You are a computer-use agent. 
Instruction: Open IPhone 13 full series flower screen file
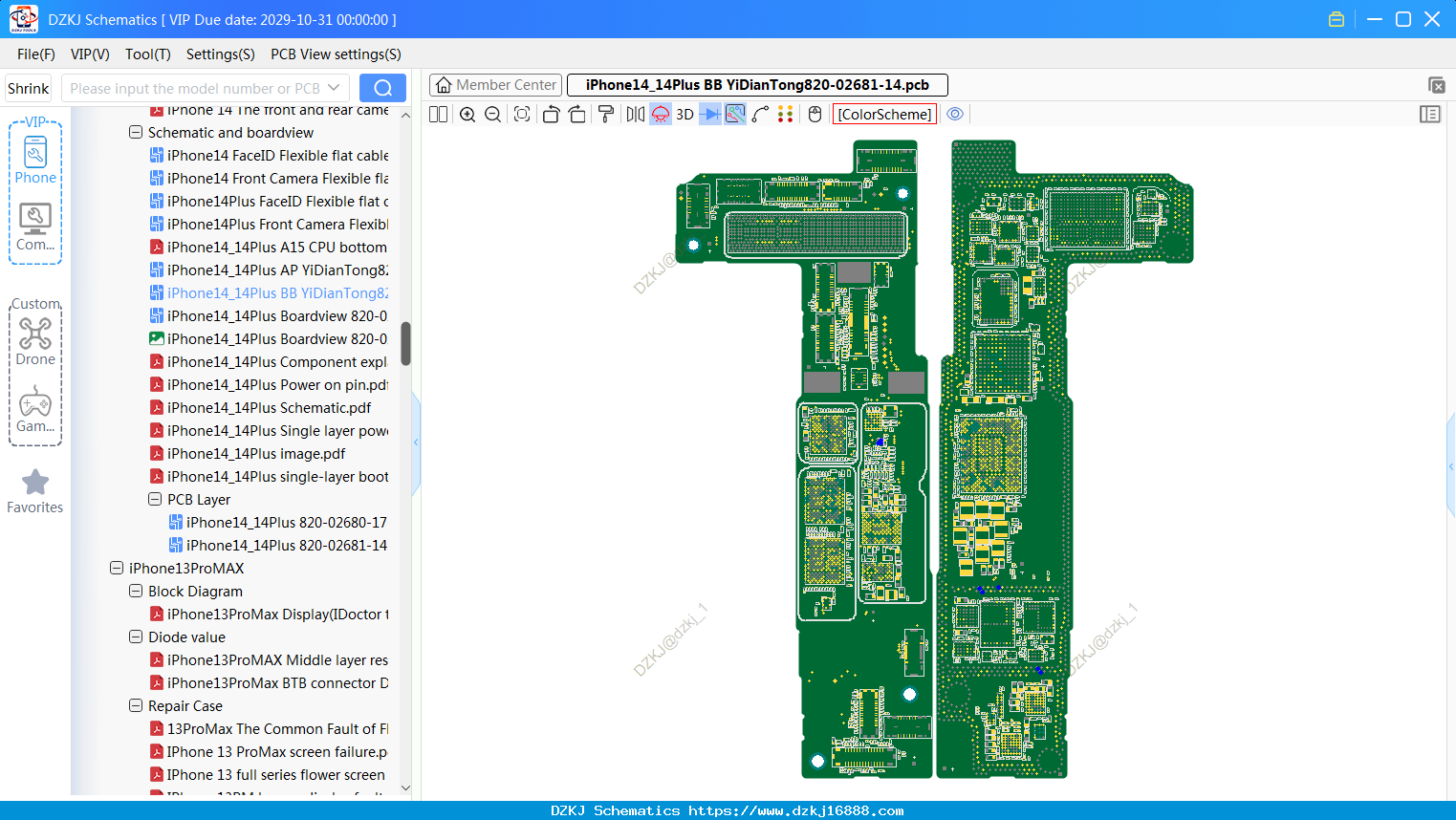[269, 775]
